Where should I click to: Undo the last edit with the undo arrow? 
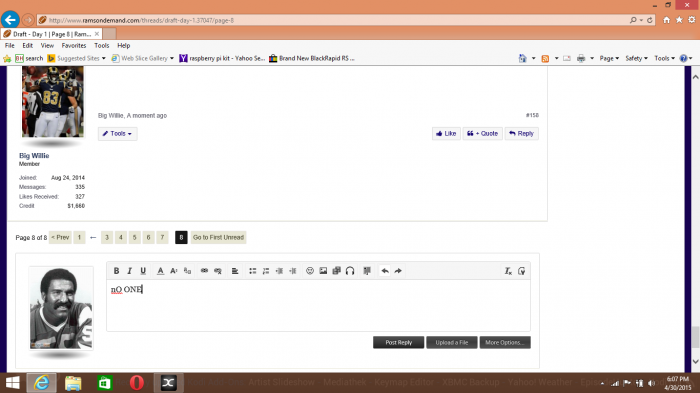[x=384, y=271]
